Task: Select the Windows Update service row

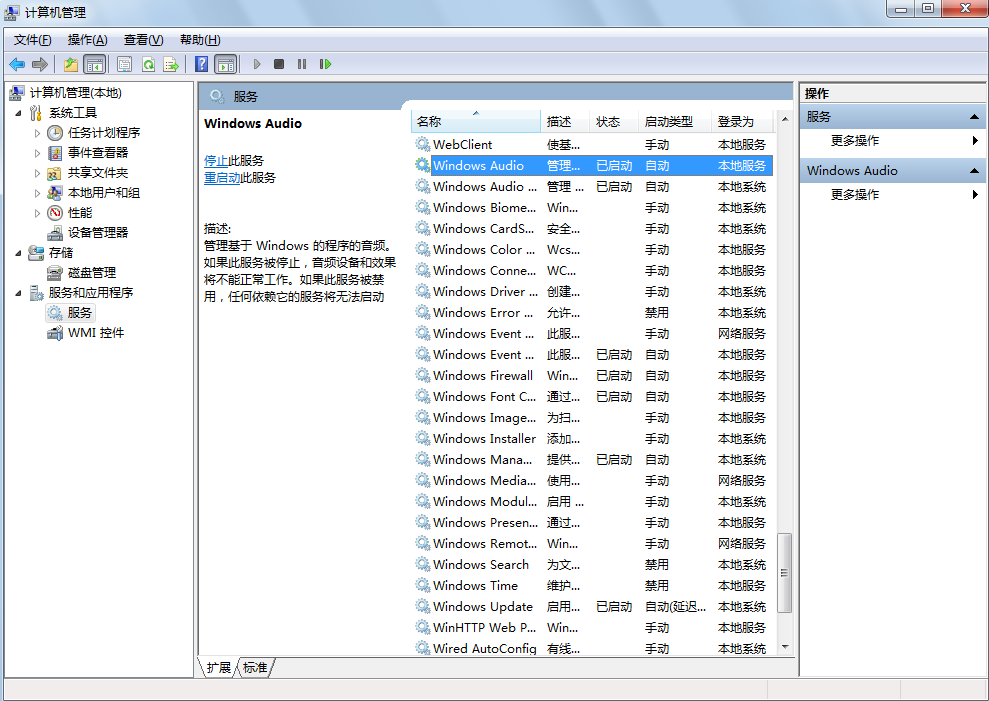Action: tap(483, 606)
